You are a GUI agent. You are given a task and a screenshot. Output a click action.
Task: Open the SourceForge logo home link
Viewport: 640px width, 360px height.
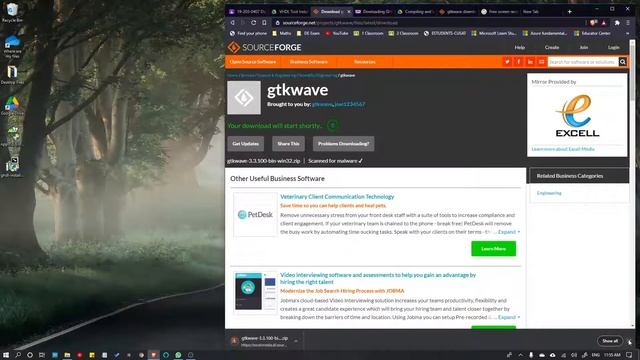[x=264, y=47]
